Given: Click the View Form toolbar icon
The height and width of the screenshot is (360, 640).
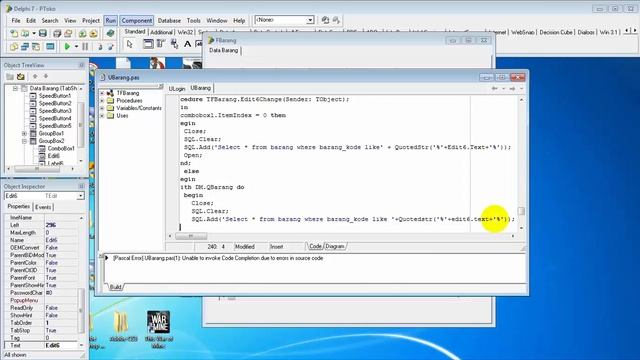Looking at the screenshot, I should coord(24,47).
